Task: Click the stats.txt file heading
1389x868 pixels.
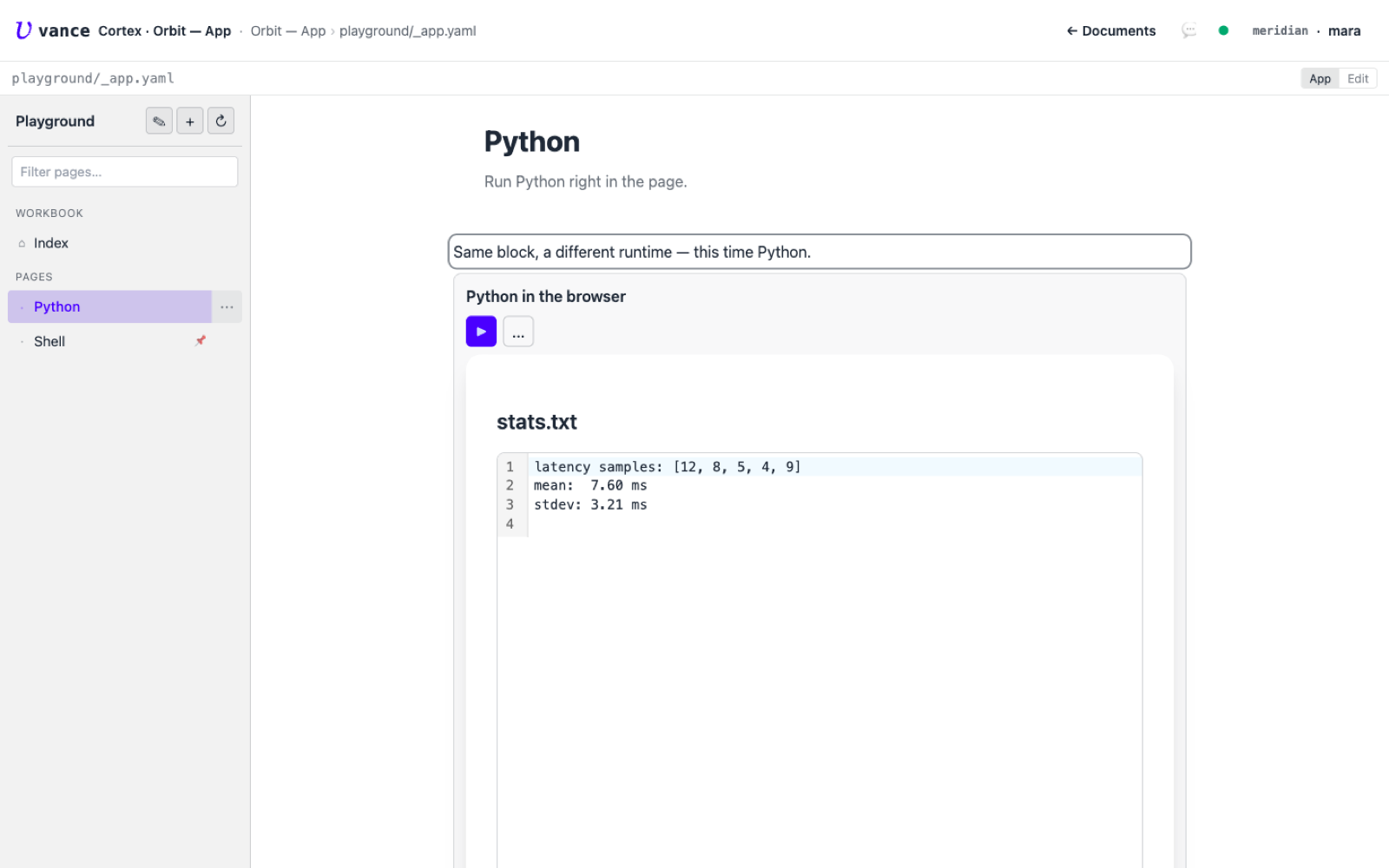Action: (537, 423)
